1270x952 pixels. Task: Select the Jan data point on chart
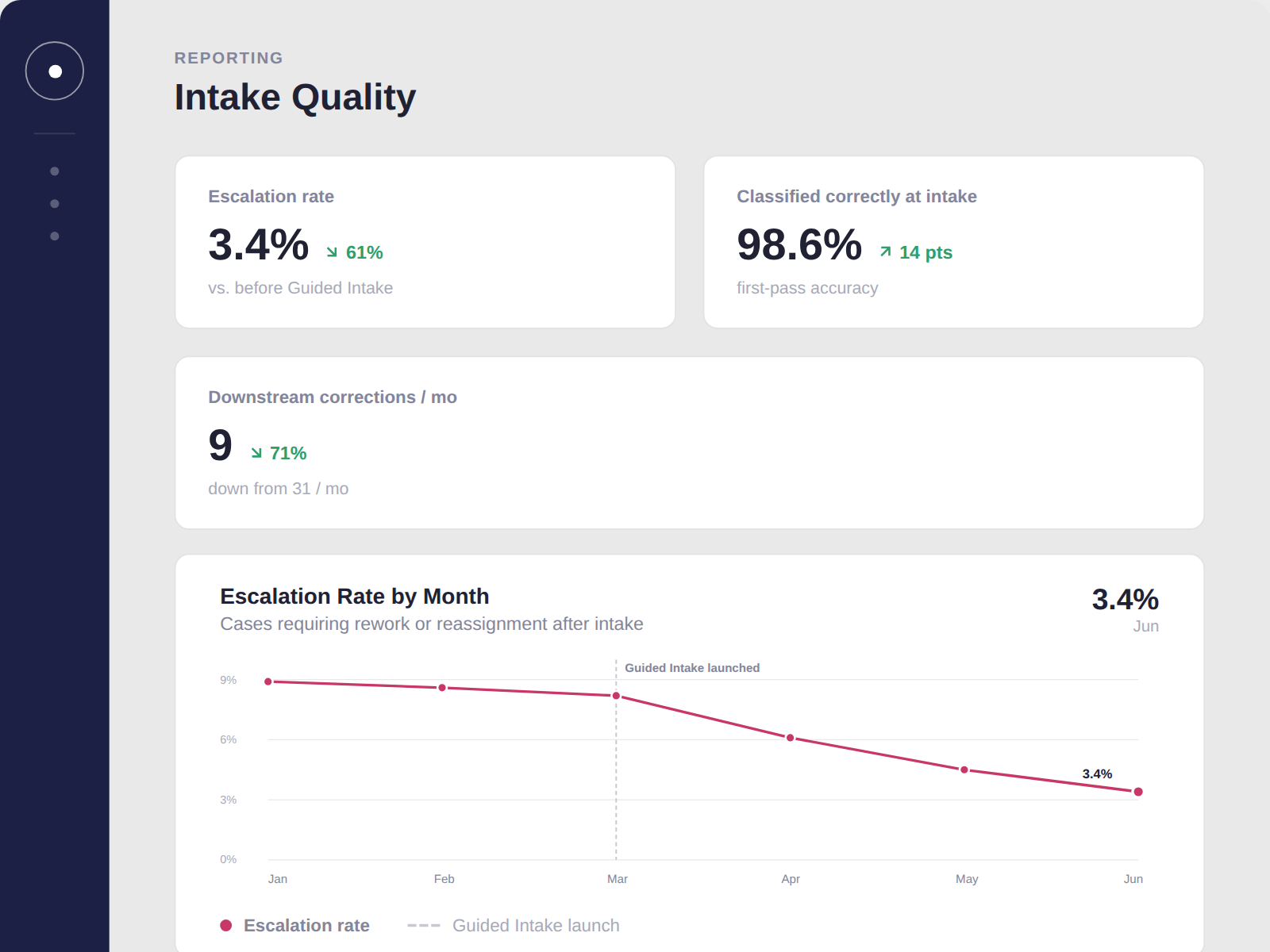(x=268, y=681)
